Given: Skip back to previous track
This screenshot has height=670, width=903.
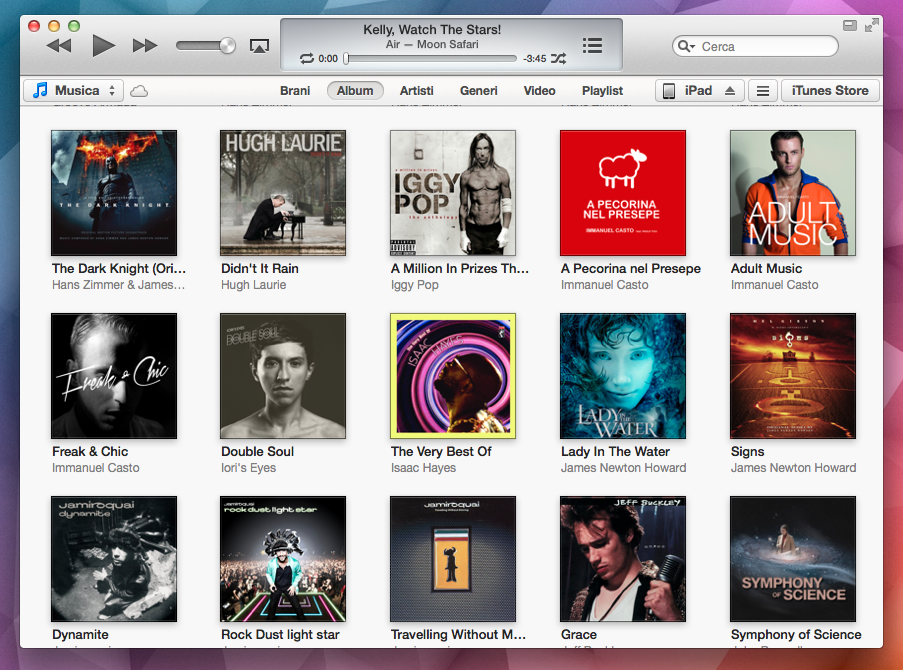Looking at the screenshot, I should click(x=59, y=46).
